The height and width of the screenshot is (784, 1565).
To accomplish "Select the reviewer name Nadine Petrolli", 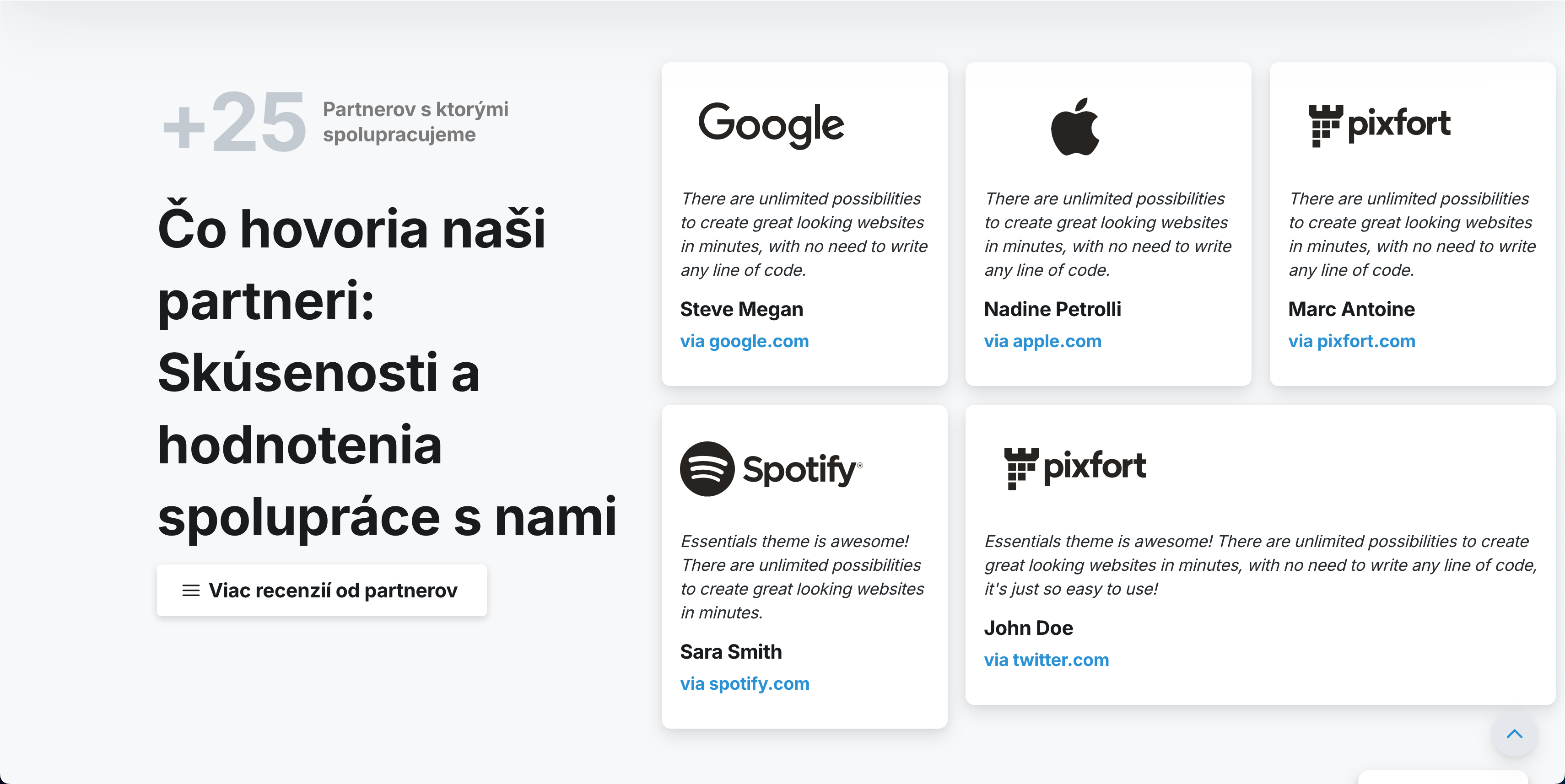I will 1052,309.
